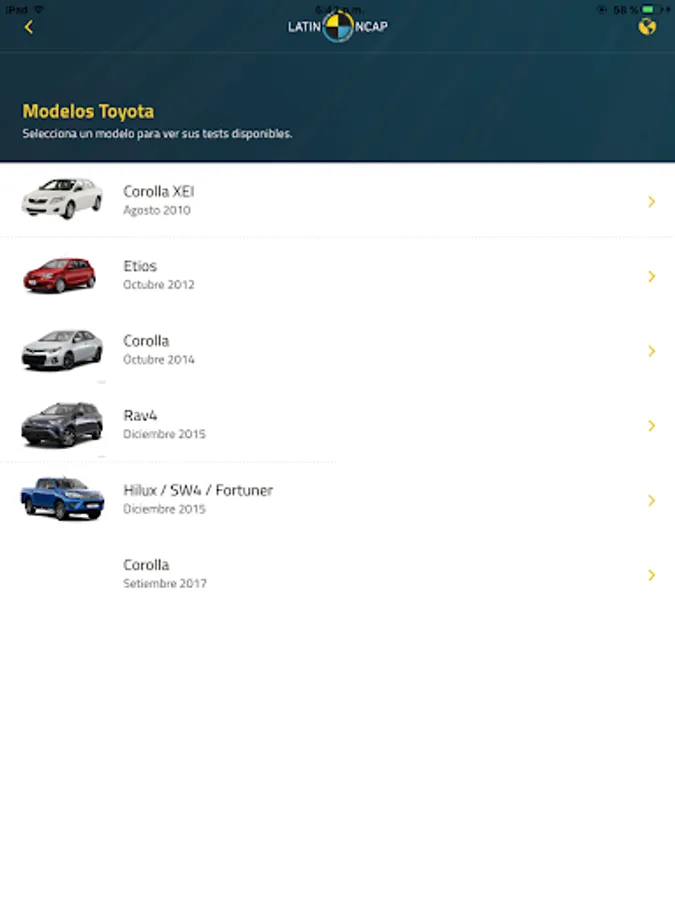Choose Hilux / SW4 / Fortuner name
Viewport: 675px width, 900px height.
point(198,490)
